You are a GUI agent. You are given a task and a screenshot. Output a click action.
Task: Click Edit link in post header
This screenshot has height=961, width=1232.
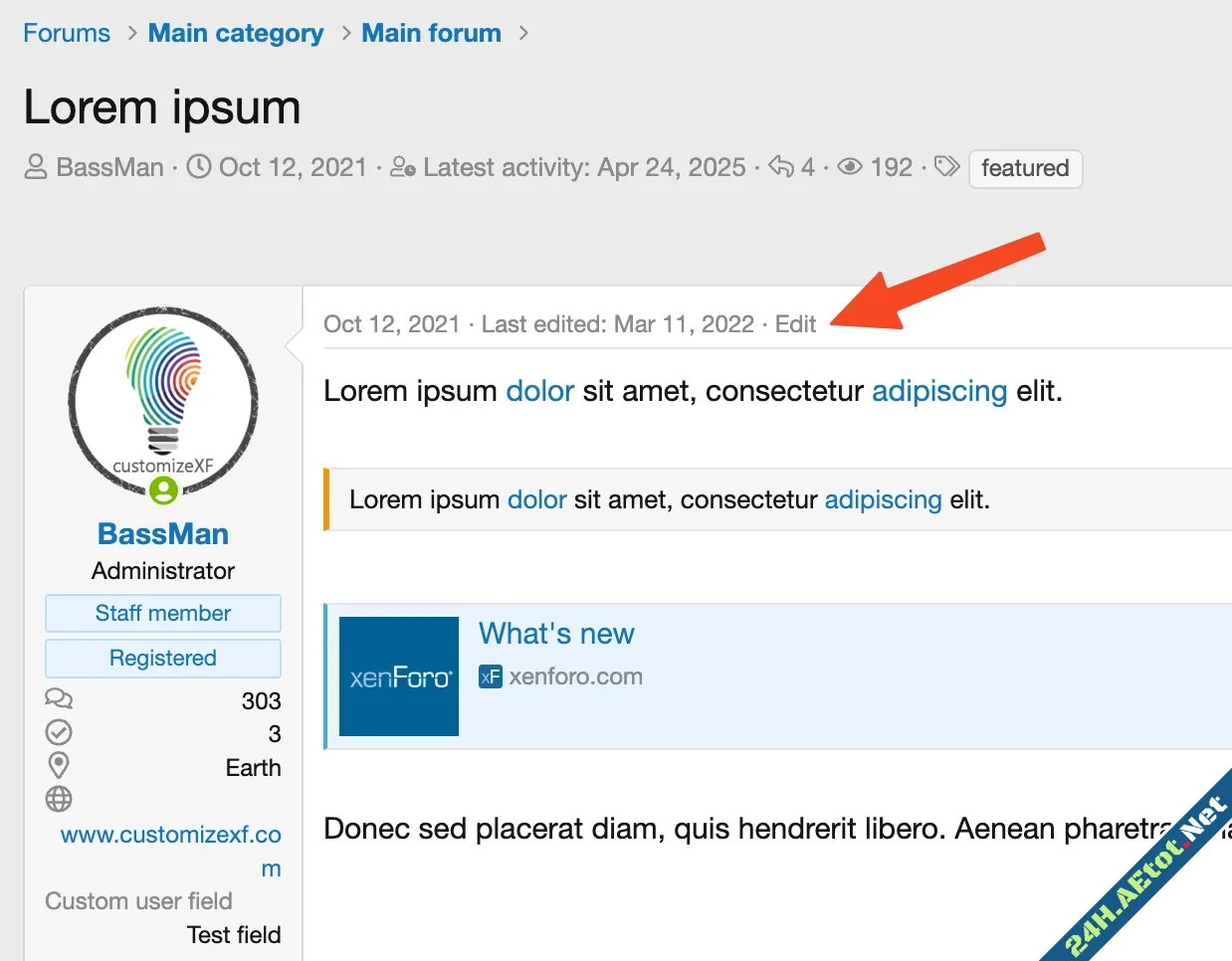(x=795, y=324)
